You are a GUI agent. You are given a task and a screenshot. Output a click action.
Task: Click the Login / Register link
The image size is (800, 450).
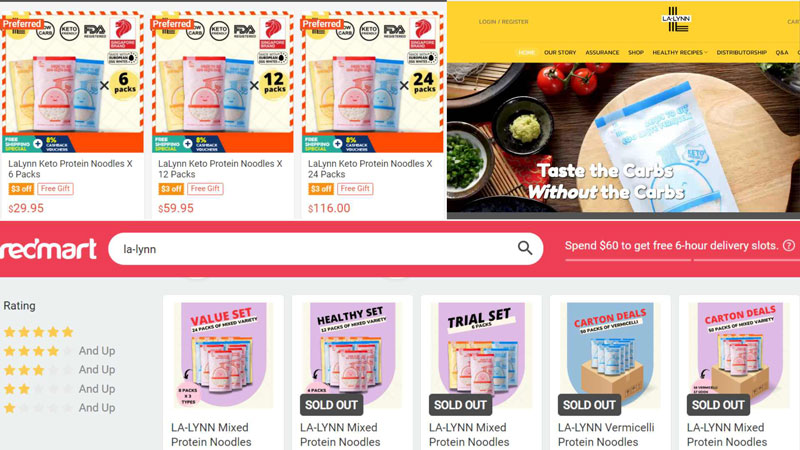point(504,22)
